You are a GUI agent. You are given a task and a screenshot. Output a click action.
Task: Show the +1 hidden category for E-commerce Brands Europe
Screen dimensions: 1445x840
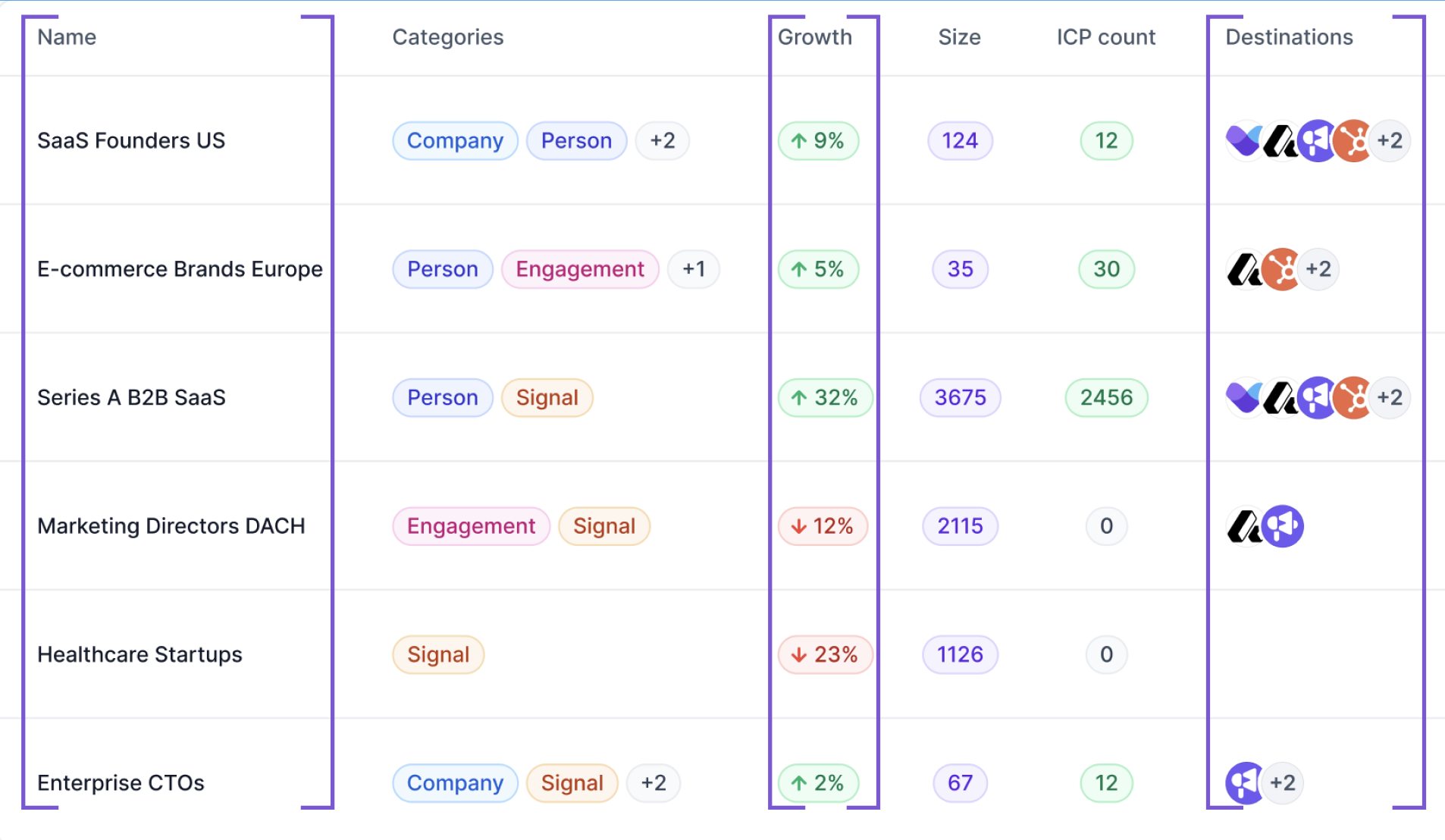[693, 269]
